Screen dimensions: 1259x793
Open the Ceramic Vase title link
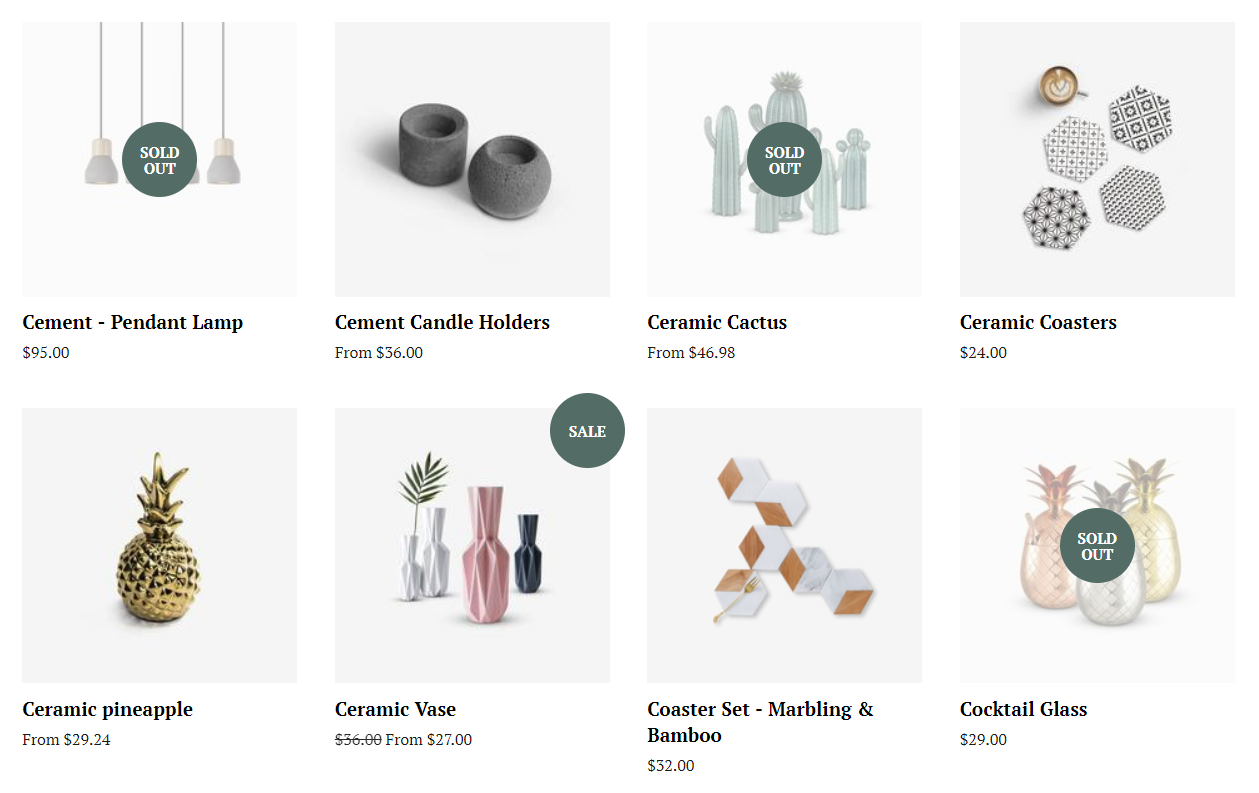395,709
